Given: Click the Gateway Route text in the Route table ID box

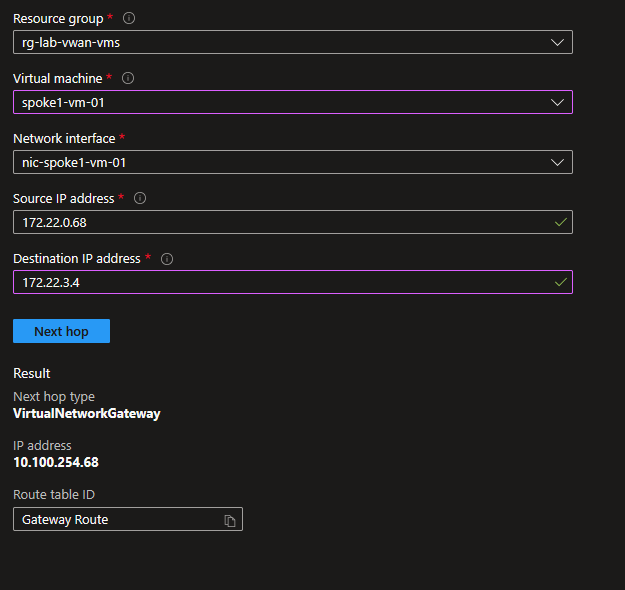Looking at the screenshot, I should pos(64,520).
